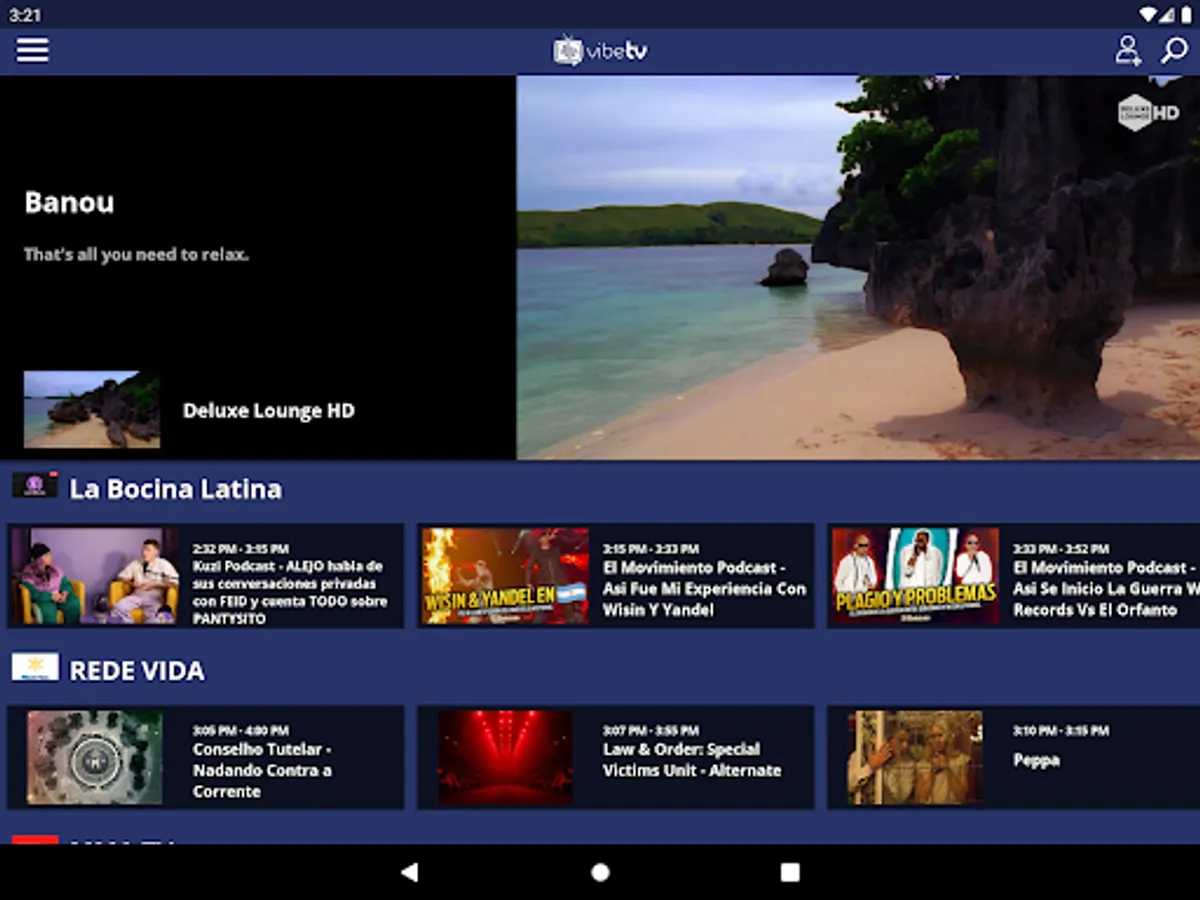Play the beach live video preview
The height and width of the screenshot is (900, 1200).
tap(858, 267)
